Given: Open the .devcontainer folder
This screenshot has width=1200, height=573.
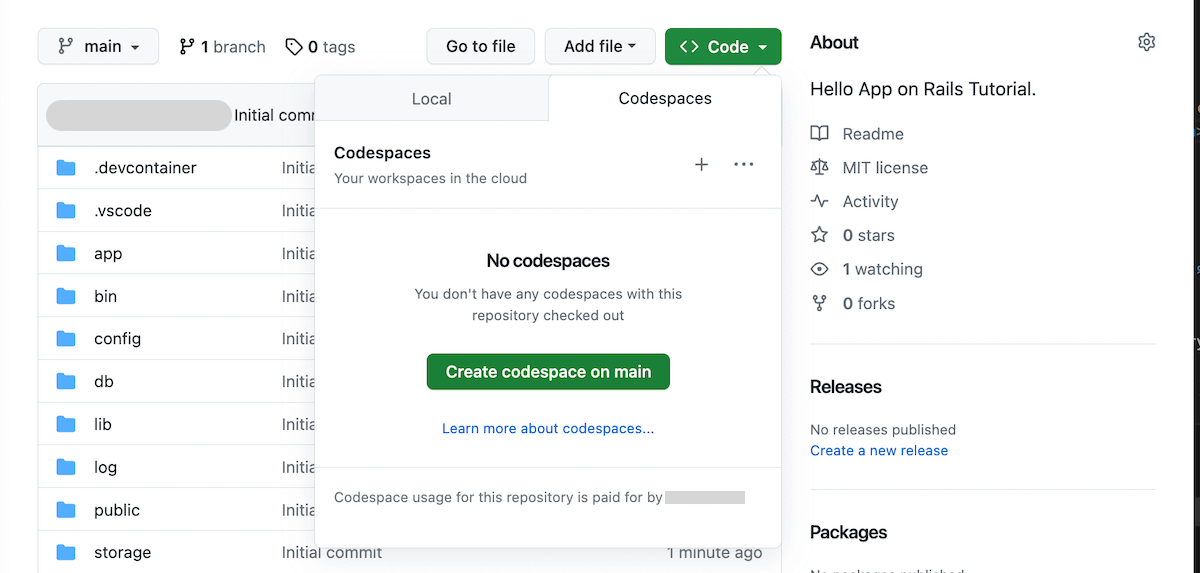Looking at the screenshot, I should point(145,168).
